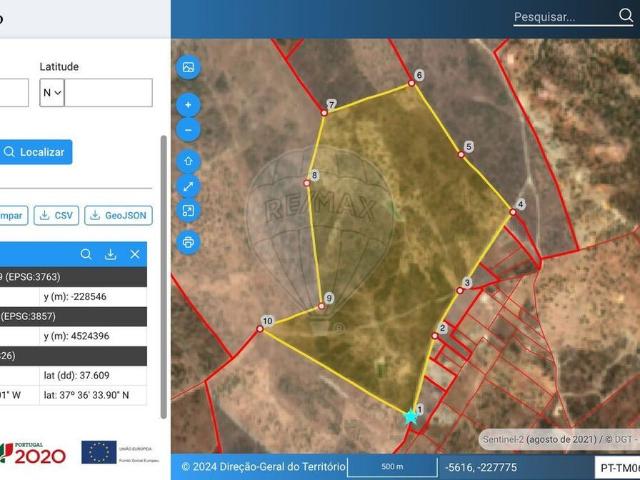Zoom in on the map
This screenshot has height=480, width=640.
[188, 105]
